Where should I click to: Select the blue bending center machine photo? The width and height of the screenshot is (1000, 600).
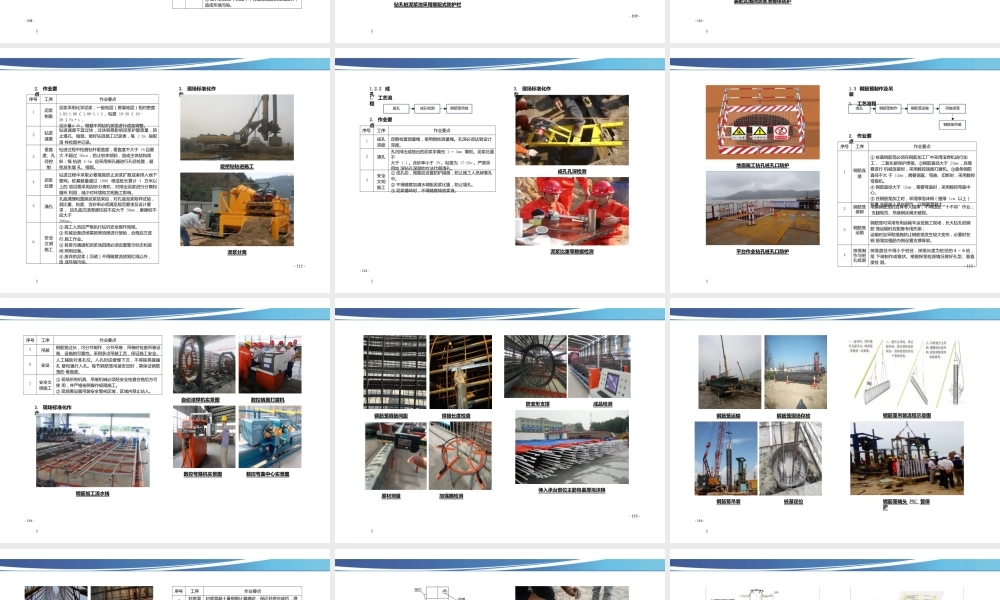(270, 437)
